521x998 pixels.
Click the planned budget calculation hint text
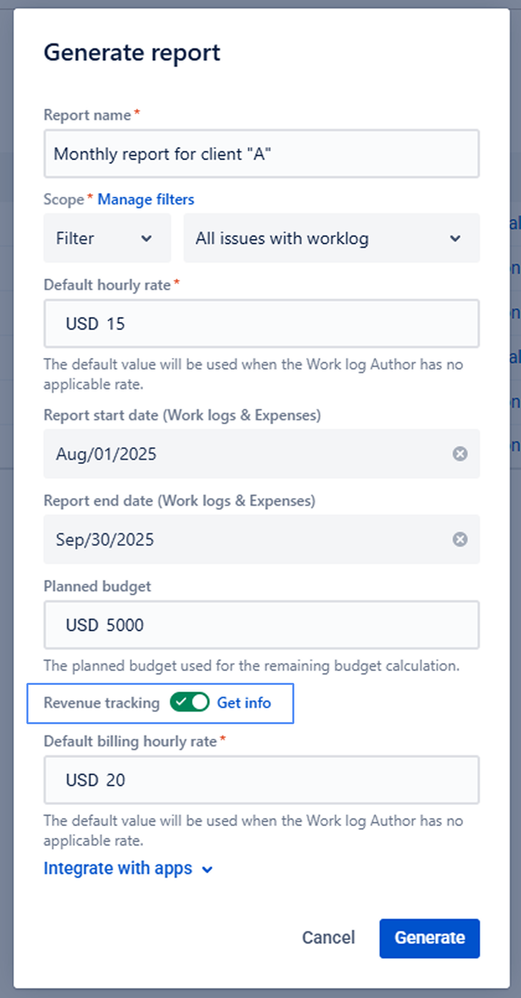251,666
